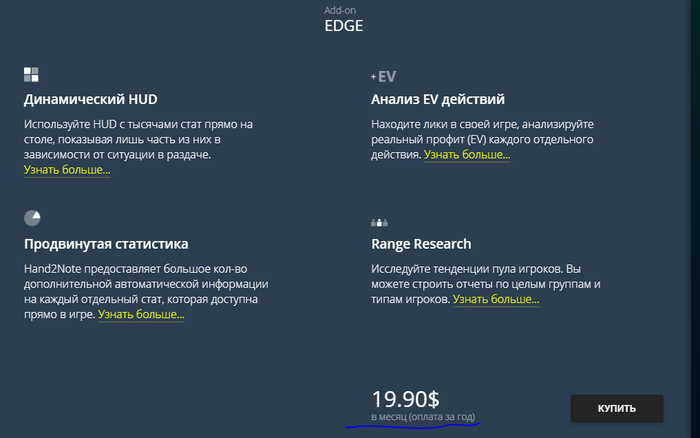Click the underlined в месяц payment note
The image size is (700, 438).
pos(422,416)
